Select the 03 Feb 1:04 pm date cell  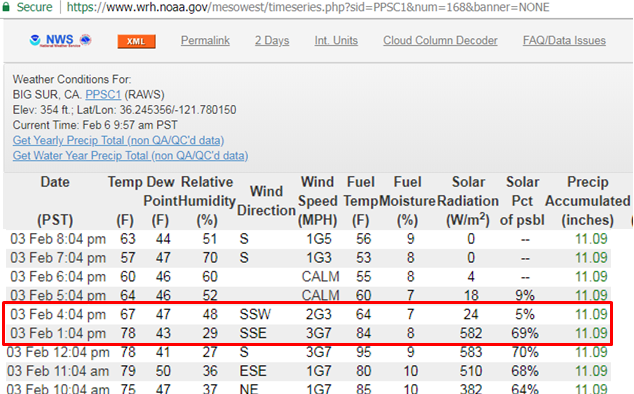(58, 333)
